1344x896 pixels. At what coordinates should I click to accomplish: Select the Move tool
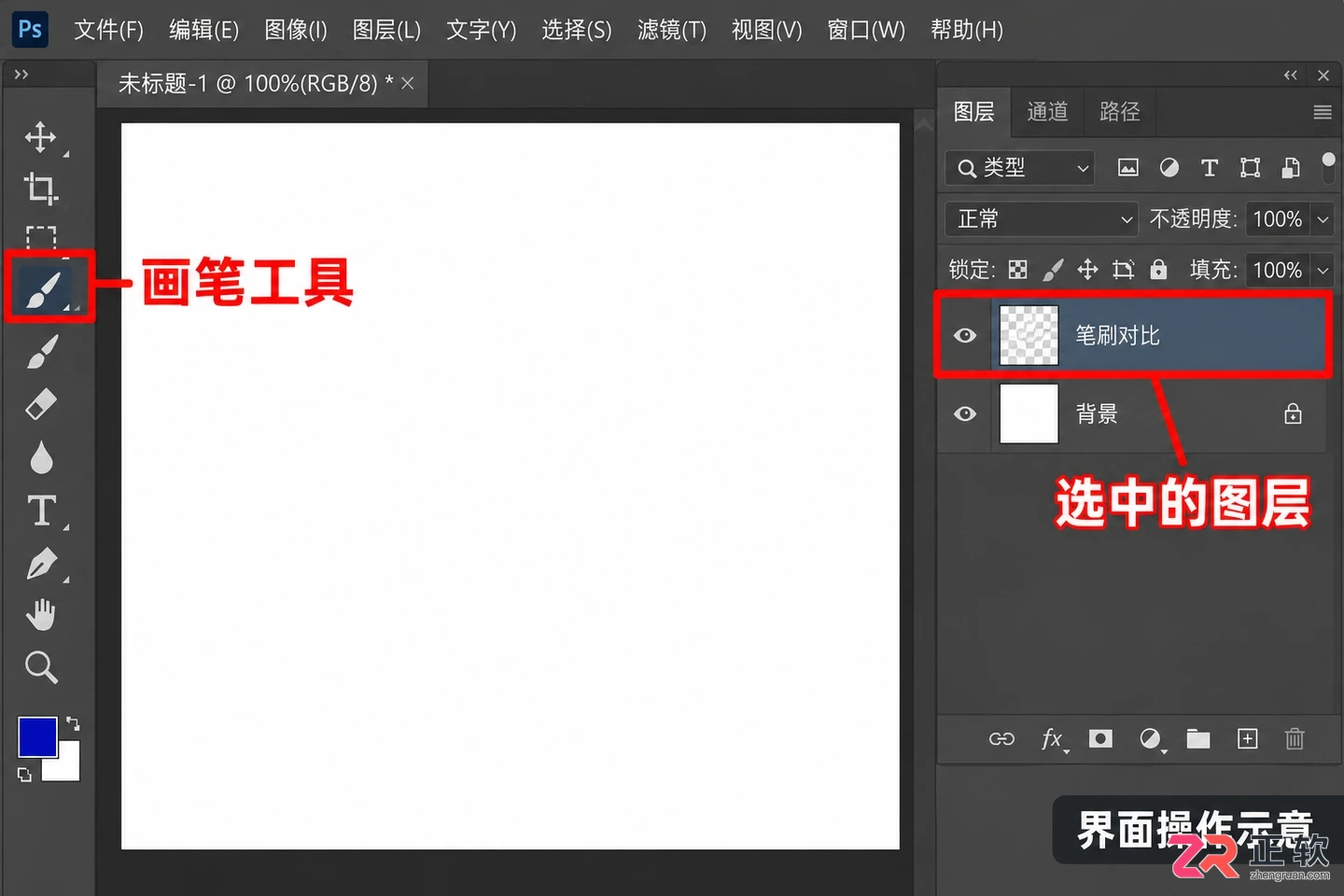[40, 137]
